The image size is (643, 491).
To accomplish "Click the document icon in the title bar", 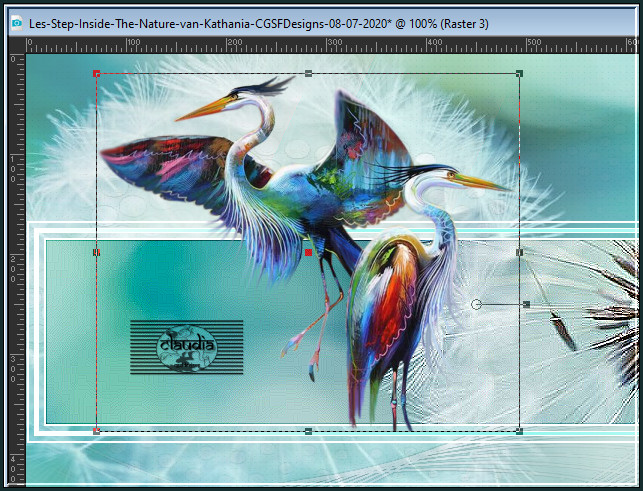I will point(17,23).
